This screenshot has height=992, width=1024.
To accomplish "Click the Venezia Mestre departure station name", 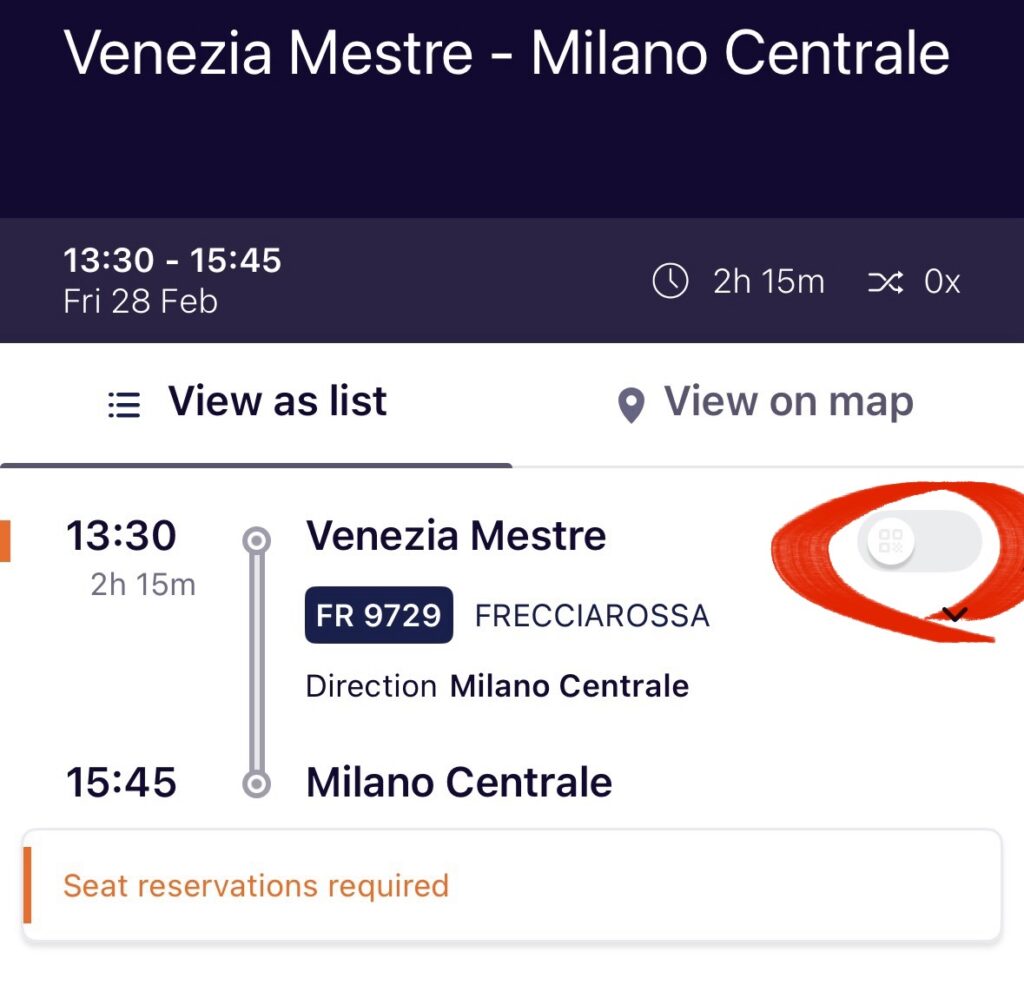I will tap(456, 537).
